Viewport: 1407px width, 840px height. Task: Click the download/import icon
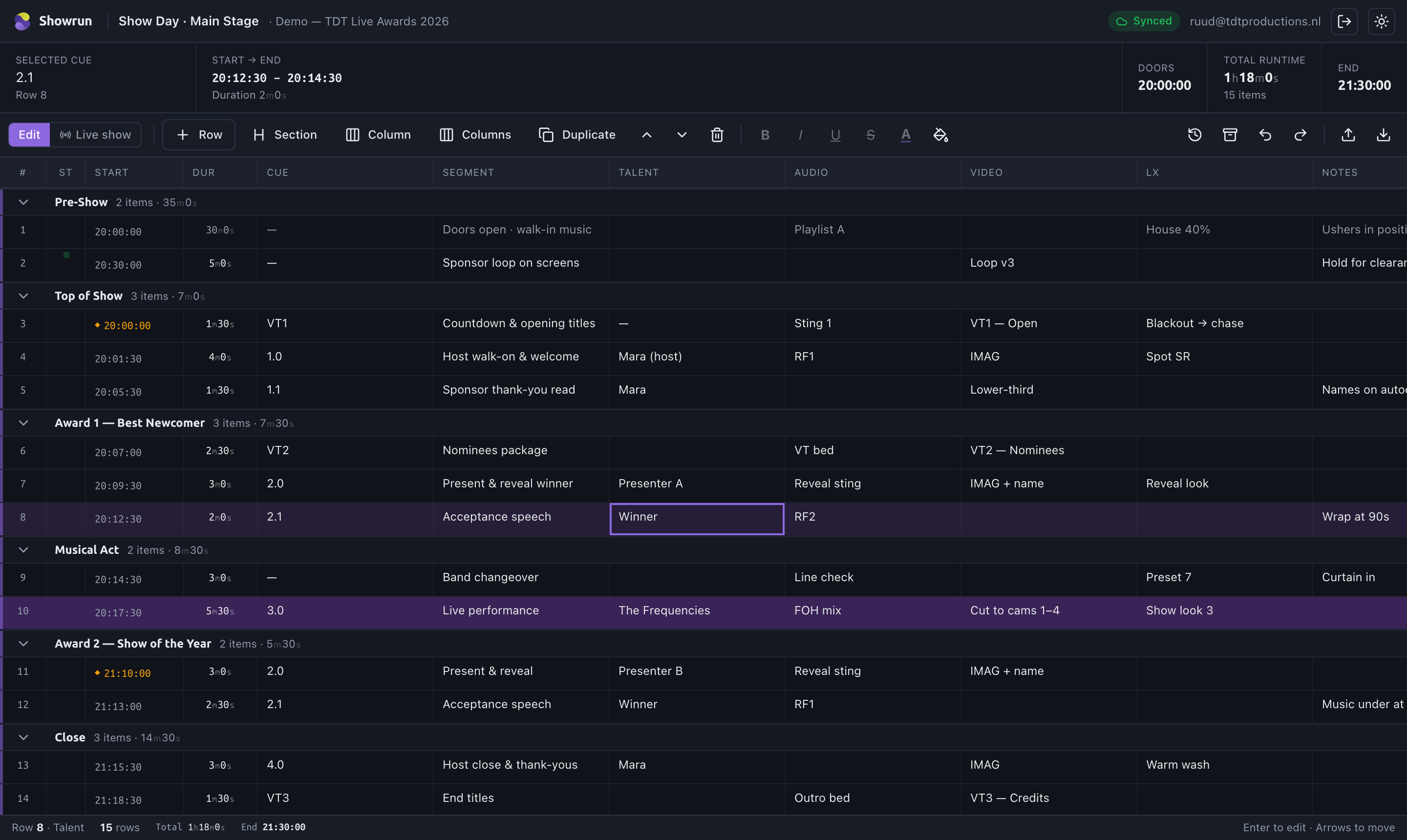point(1383,135)
